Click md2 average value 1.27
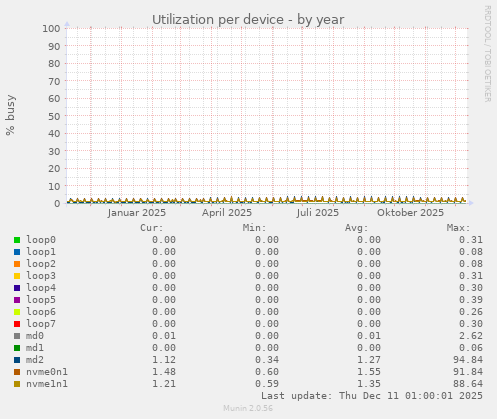 pos(369,360)
